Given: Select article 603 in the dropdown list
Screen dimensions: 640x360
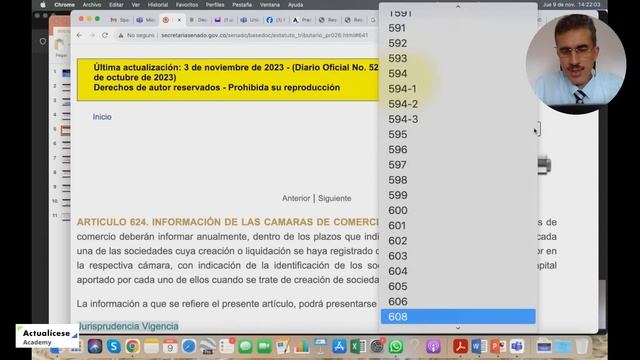Looking at the screenshot, I should [458, 256].
